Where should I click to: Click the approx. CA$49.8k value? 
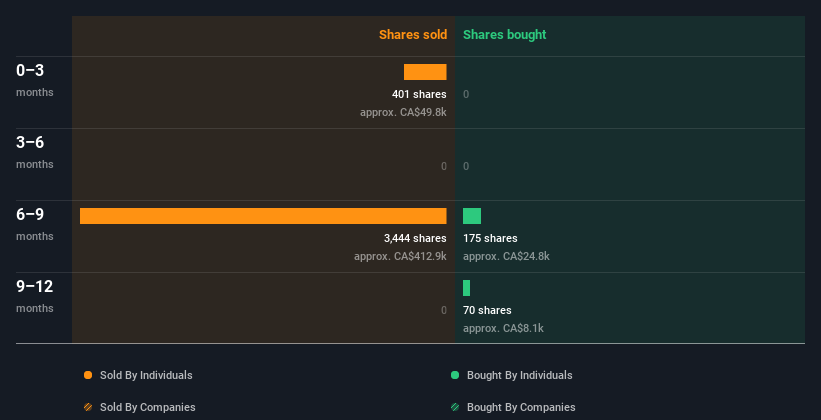coord(403,113)
